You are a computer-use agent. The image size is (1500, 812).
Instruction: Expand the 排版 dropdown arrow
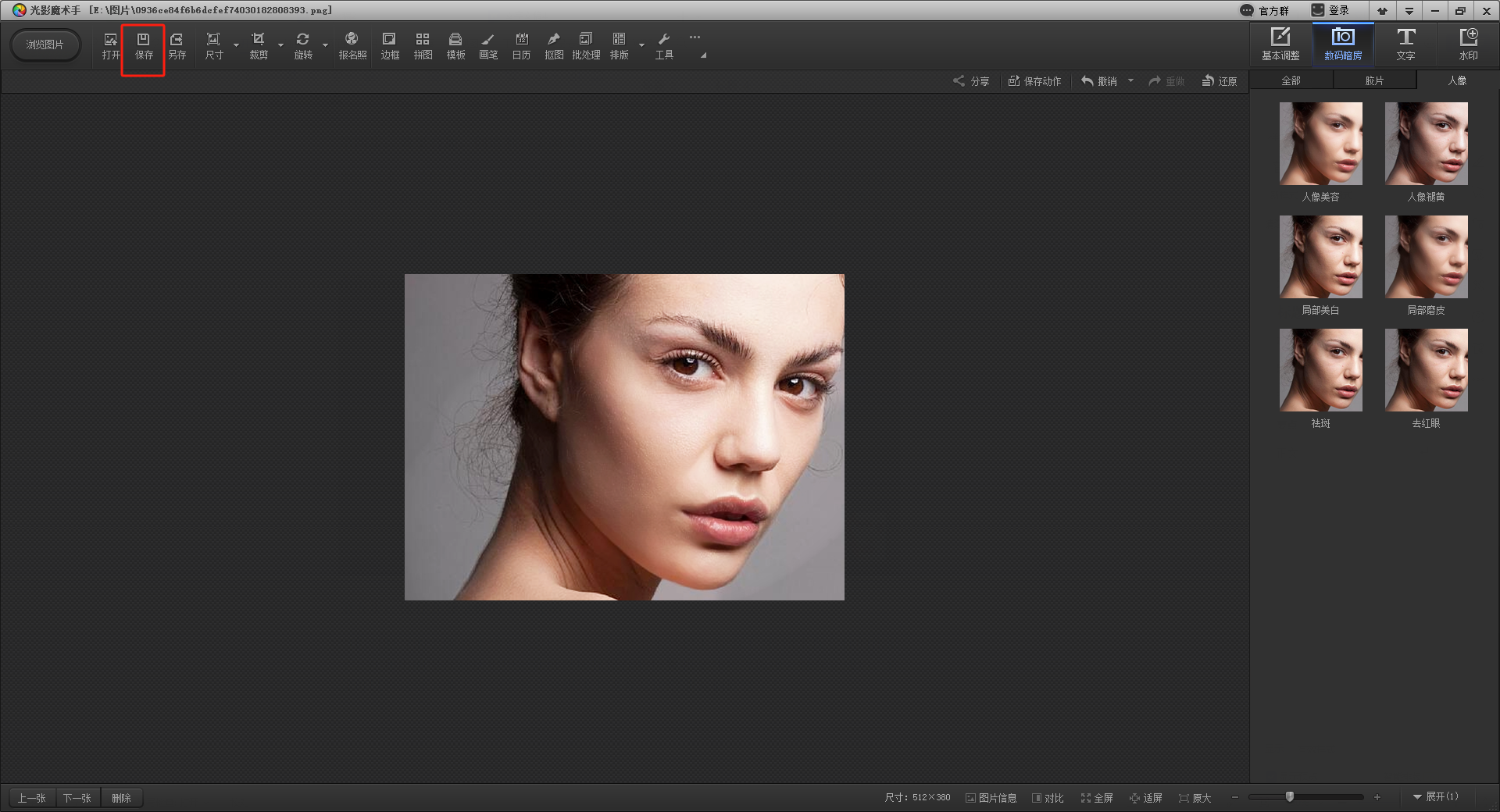(641, 45)
